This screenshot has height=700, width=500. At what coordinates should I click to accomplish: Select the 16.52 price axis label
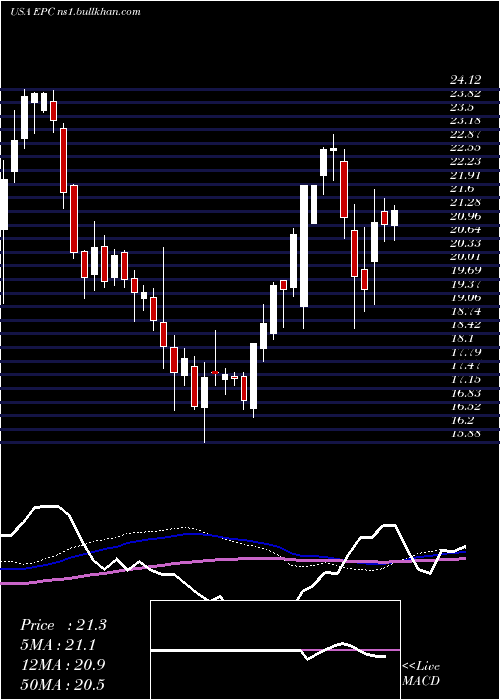[x=465, y=407]
